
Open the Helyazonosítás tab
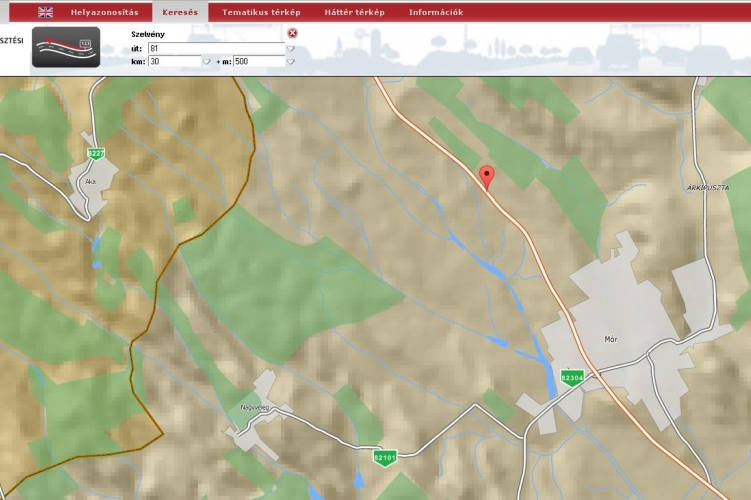point(105,12)
